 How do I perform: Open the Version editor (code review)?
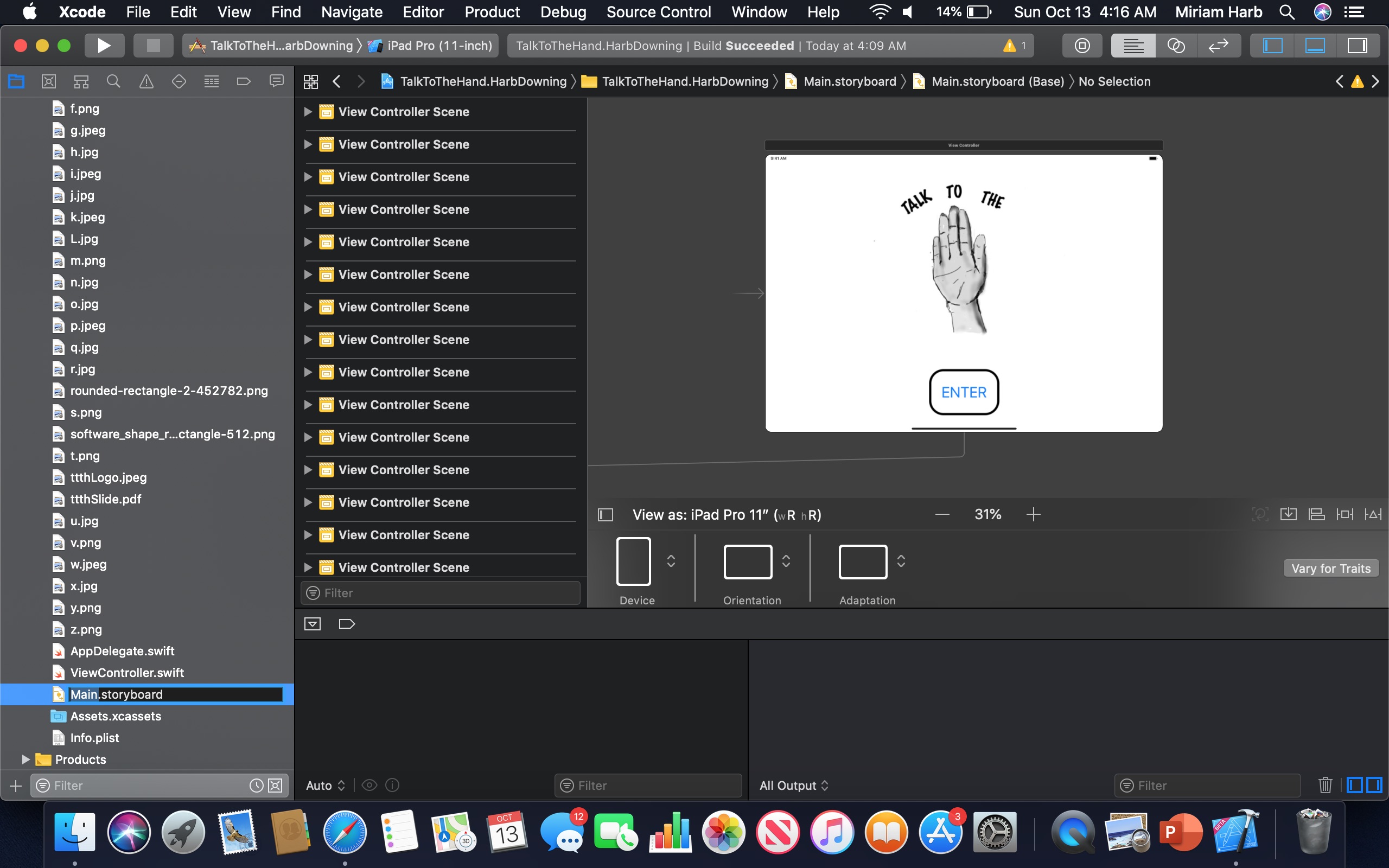point(1218,46)
